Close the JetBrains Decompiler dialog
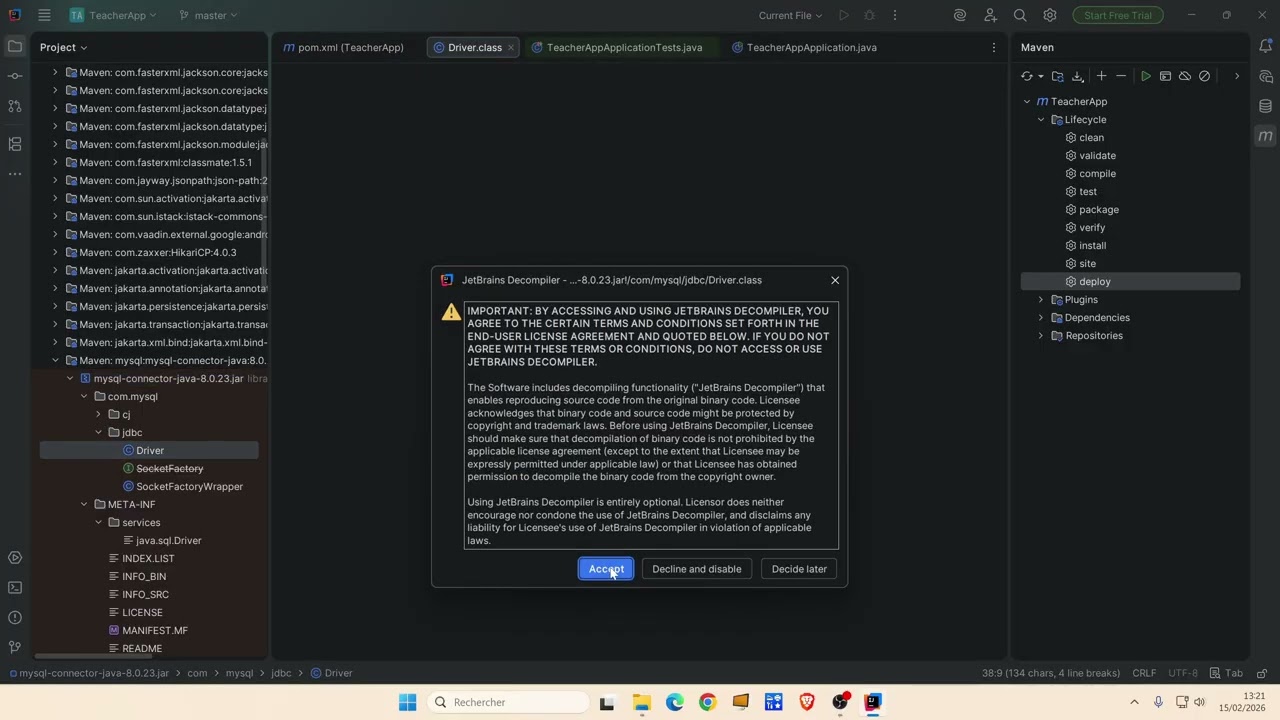Screen dimensions: 1280x720 [x=835, y=280]
